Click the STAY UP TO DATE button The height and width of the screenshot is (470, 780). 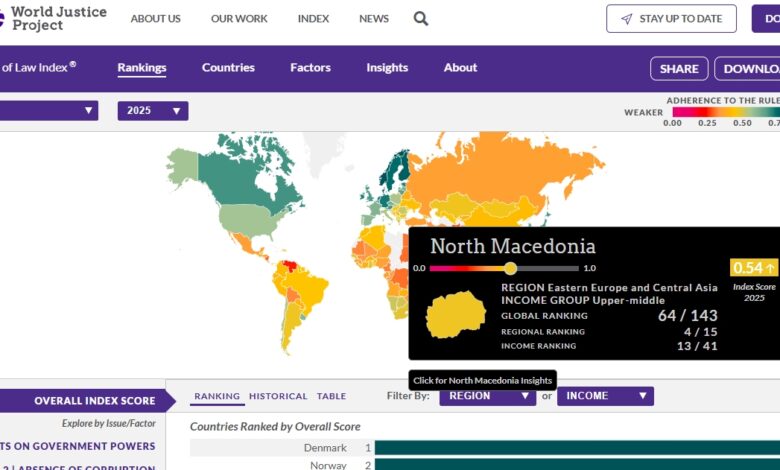click(x=671, y=19)
